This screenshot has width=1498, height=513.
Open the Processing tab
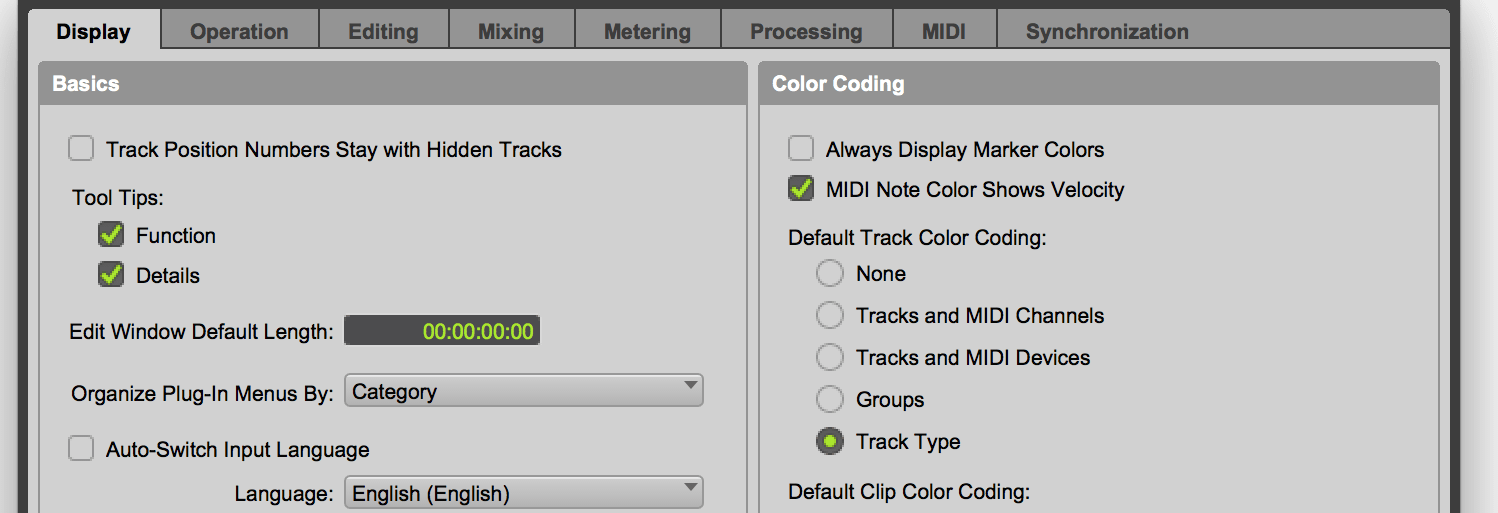click(x=806, y=31)
